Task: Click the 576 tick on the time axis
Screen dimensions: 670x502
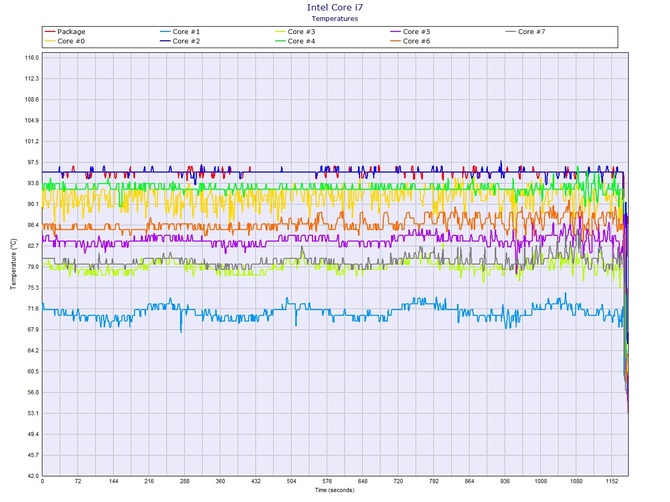Action: (327, 481)
